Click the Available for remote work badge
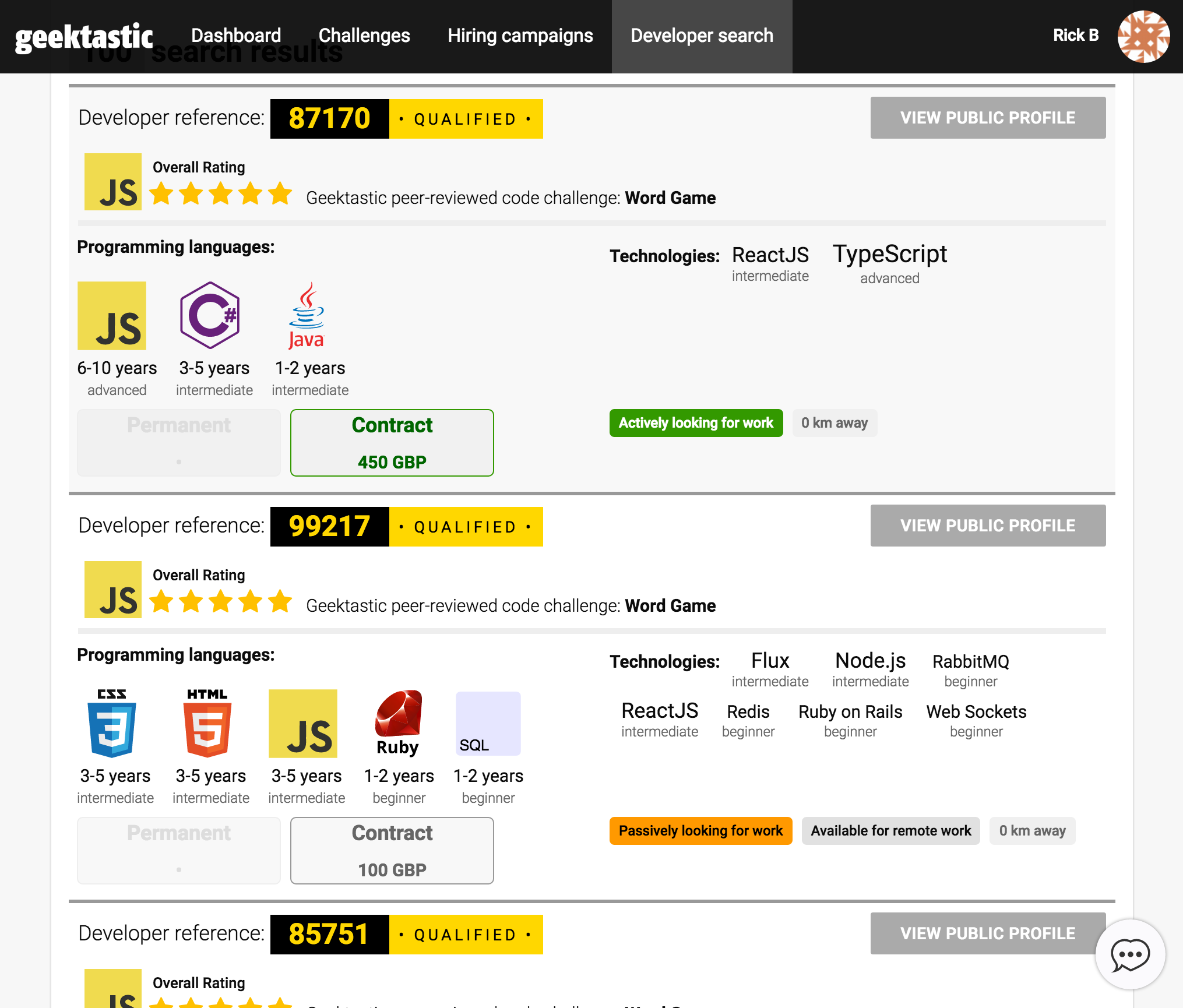The width and height of the screenshot is (1183, 1008). click(891, 831)
